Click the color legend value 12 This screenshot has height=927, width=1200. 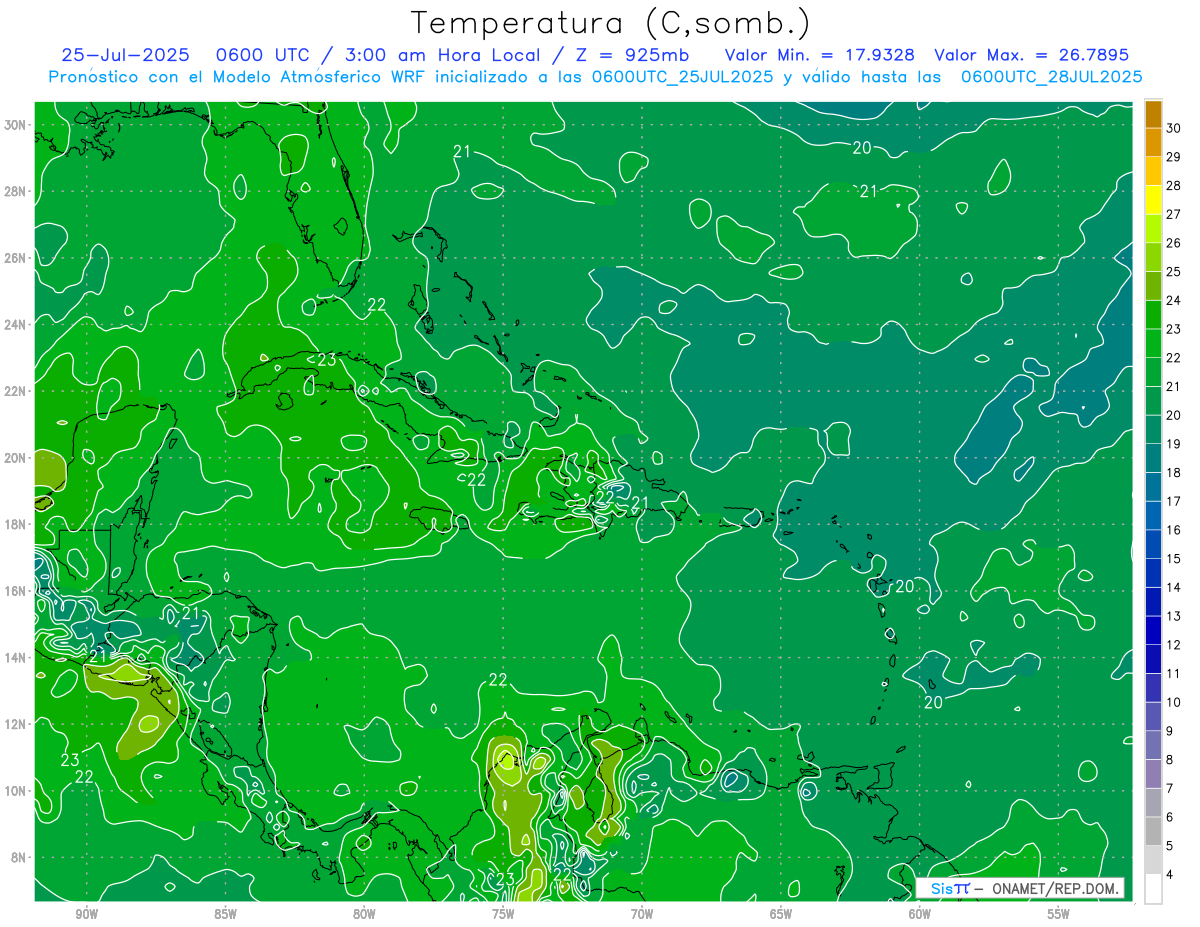point(1173,645)
